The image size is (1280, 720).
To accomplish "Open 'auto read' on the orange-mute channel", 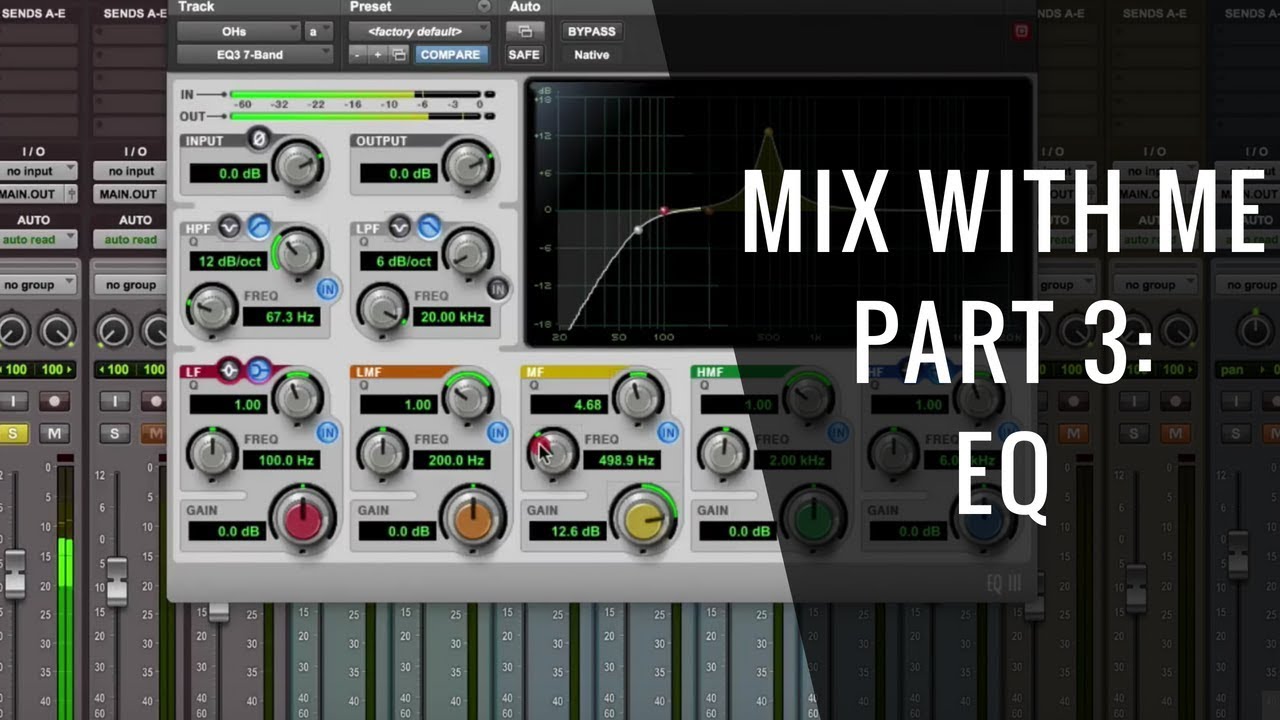I will click(131, 239).
